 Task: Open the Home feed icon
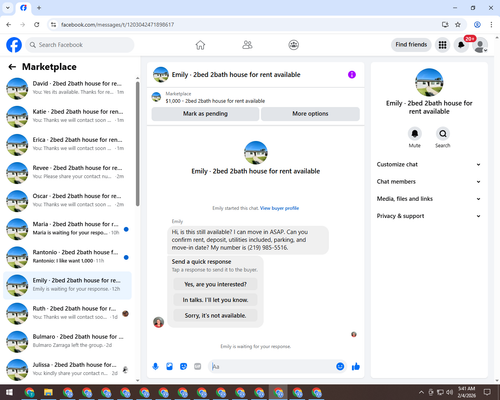click(200, 45)
